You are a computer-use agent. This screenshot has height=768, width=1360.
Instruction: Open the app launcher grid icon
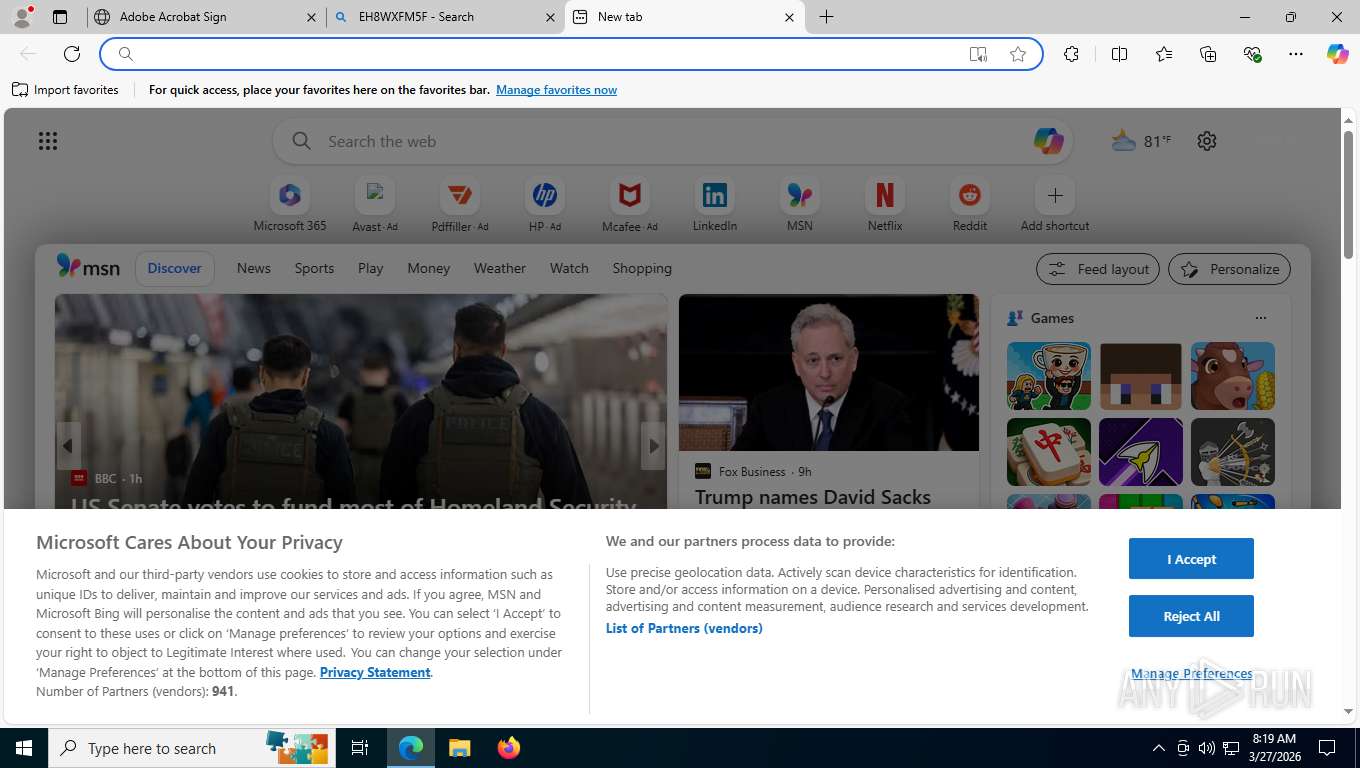click(x=48, y=141)
